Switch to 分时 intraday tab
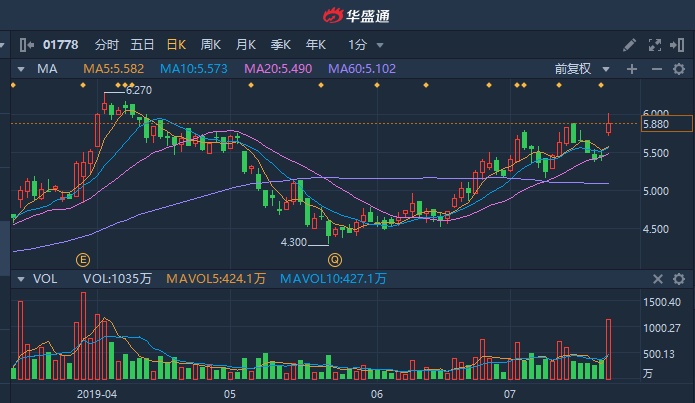The width and height of the screenshot is (695, 403). coord(106,45)
